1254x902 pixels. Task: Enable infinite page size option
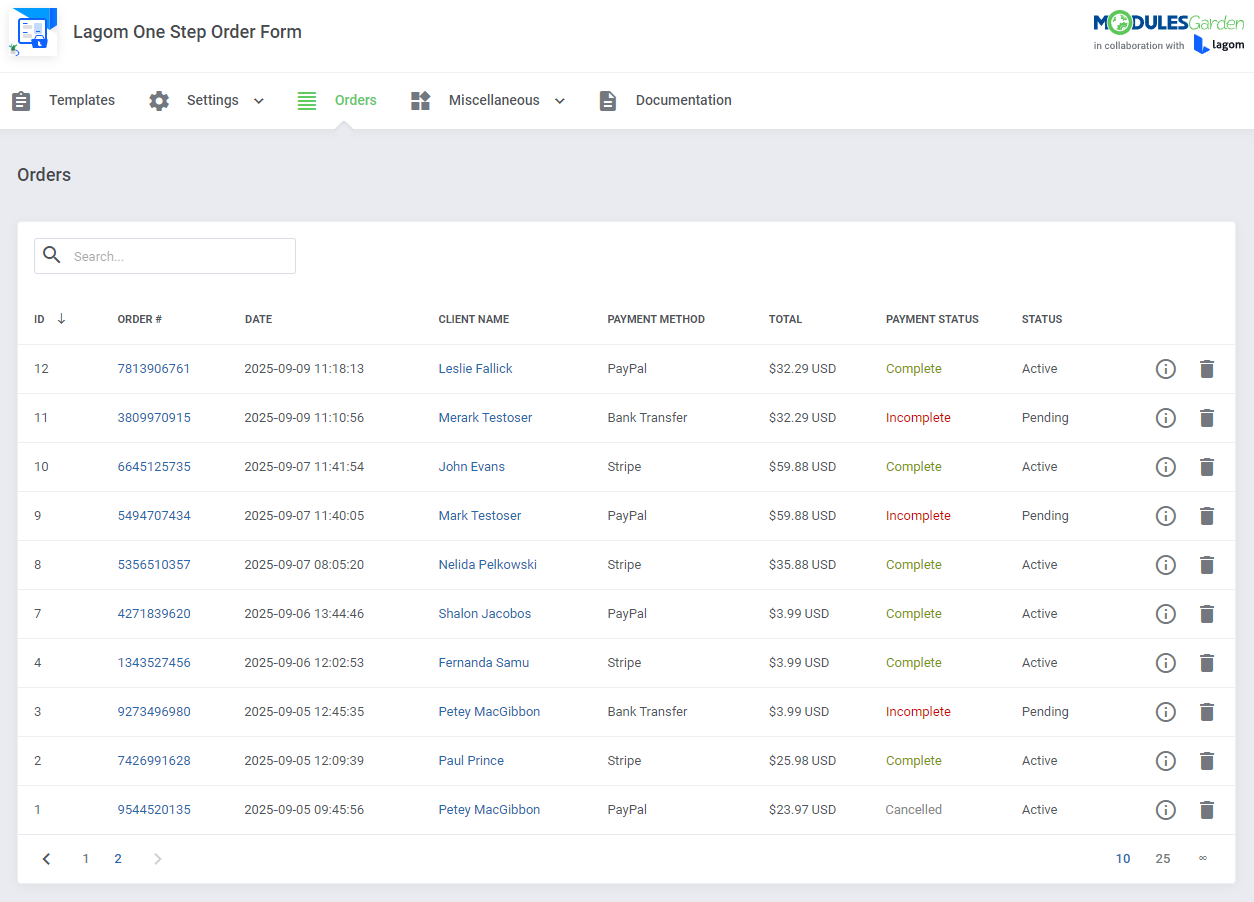(1203, 858)
